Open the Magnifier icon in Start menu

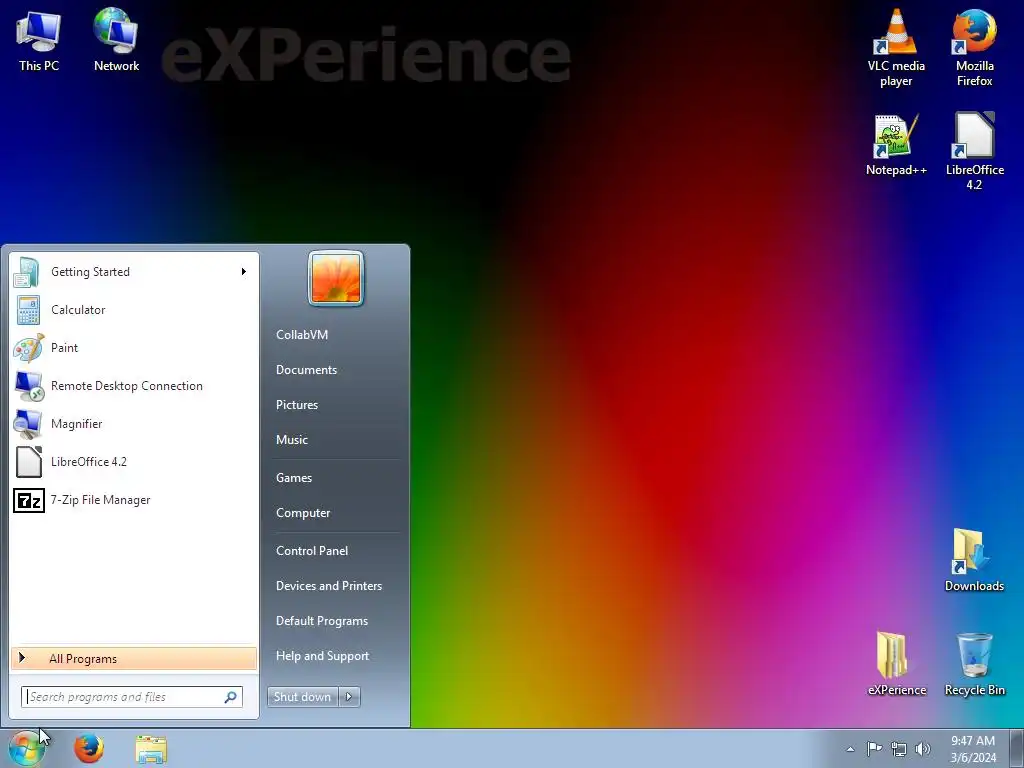click(28, 424)
